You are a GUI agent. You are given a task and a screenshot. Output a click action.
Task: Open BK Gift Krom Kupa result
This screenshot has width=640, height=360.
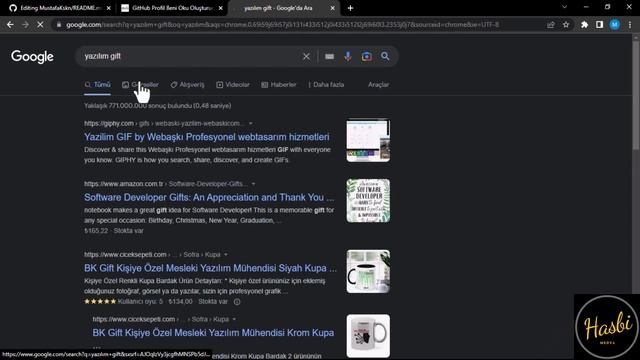[x=213, y=333]
